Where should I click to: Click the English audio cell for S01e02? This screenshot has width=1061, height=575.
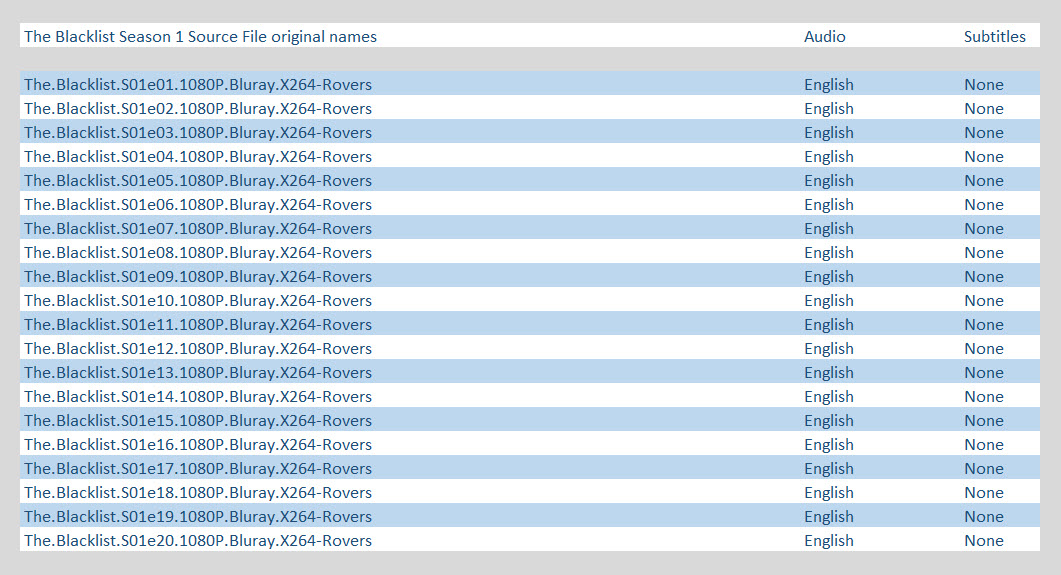[829, 109]
